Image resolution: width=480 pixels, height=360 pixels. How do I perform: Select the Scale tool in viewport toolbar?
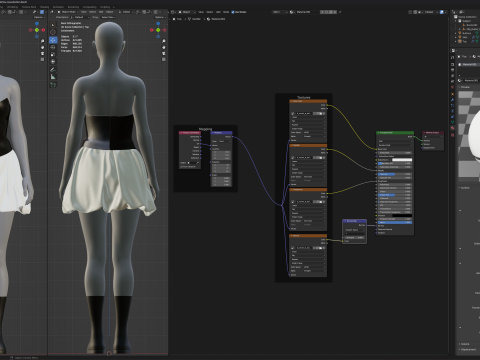tap(53, 54)
